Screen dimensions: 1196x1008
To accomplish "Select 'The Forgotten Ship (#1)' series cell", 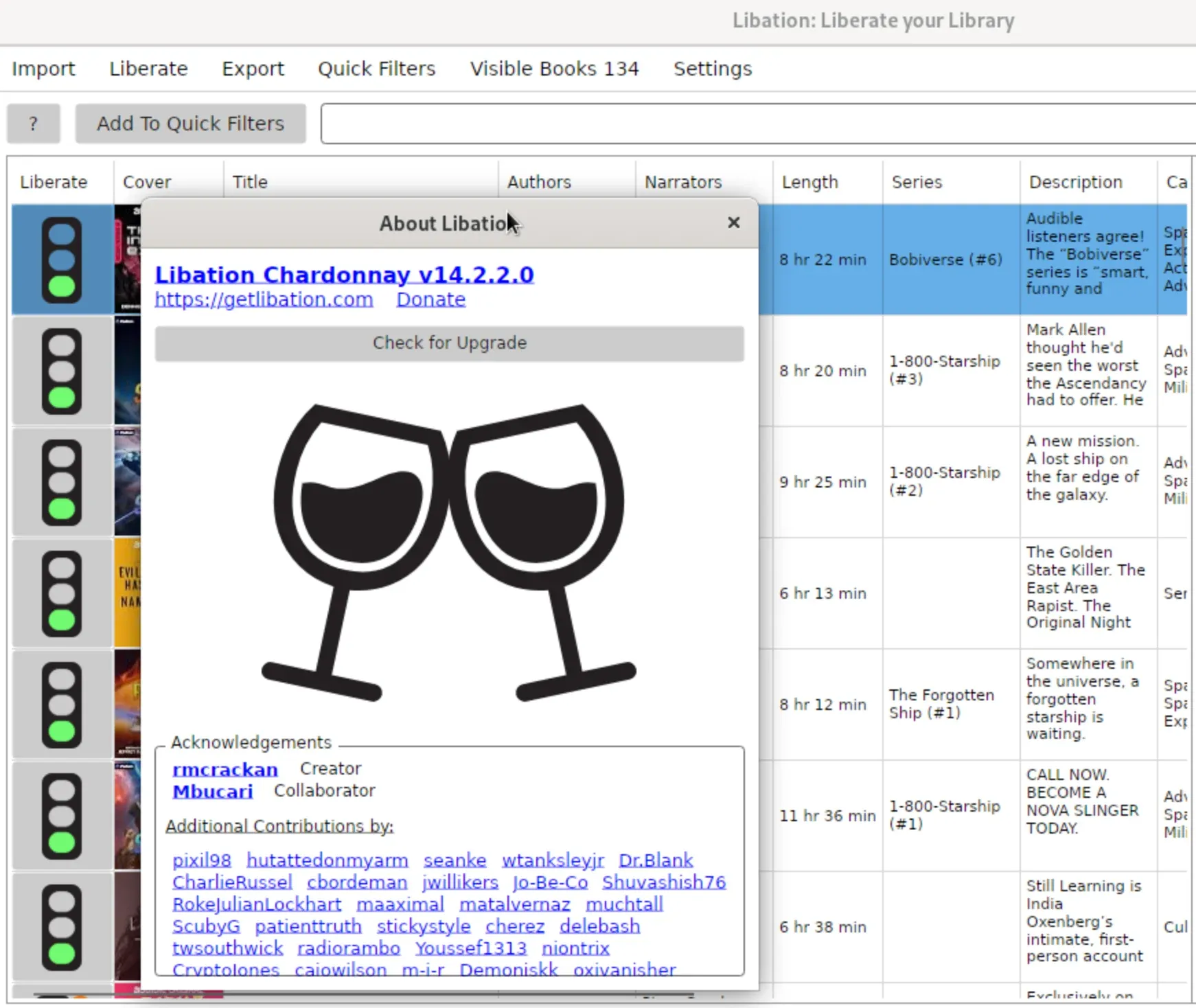I will click(951, 705).
